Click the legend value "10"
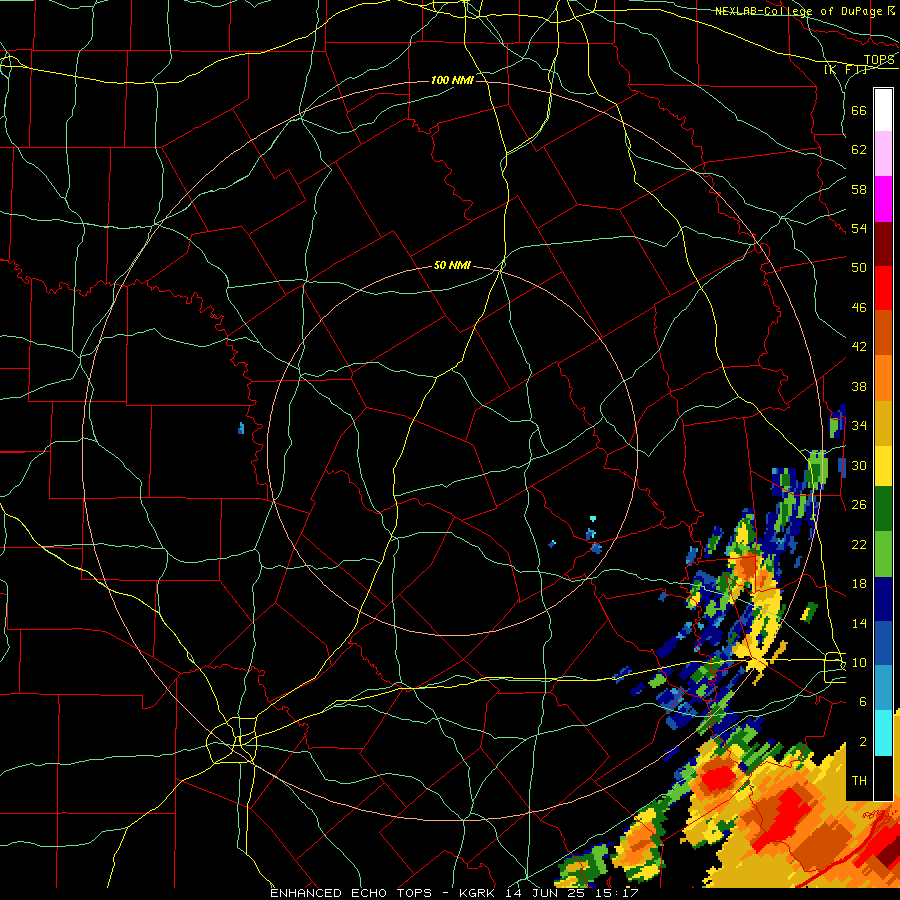The image size is (900, 900). click(859, 662)
